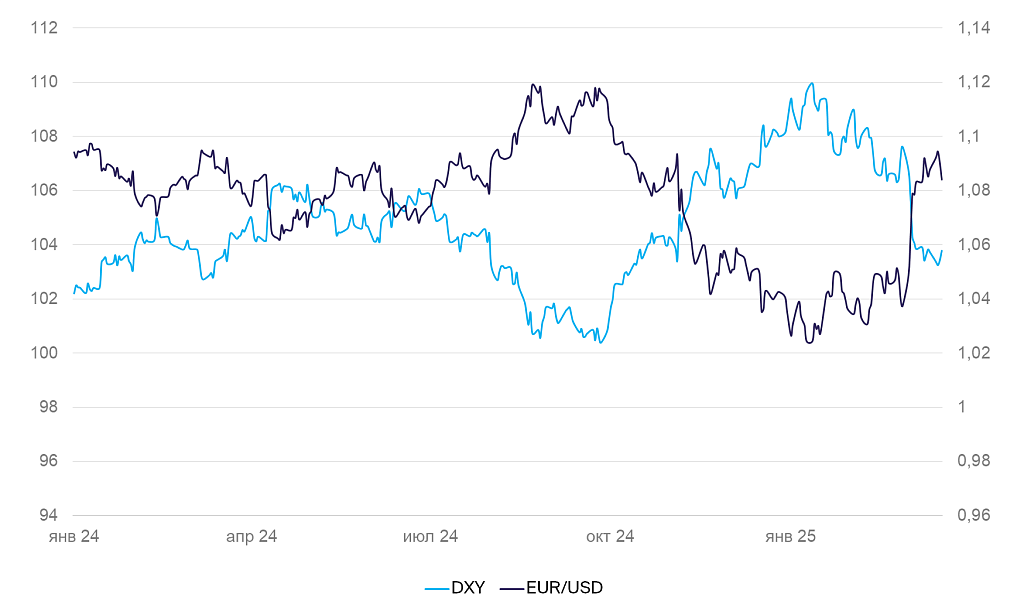The height and width of the screenshot is (611, 1024).
Task: Select the янв 25 x-axis label
Action: pos(790,537)
